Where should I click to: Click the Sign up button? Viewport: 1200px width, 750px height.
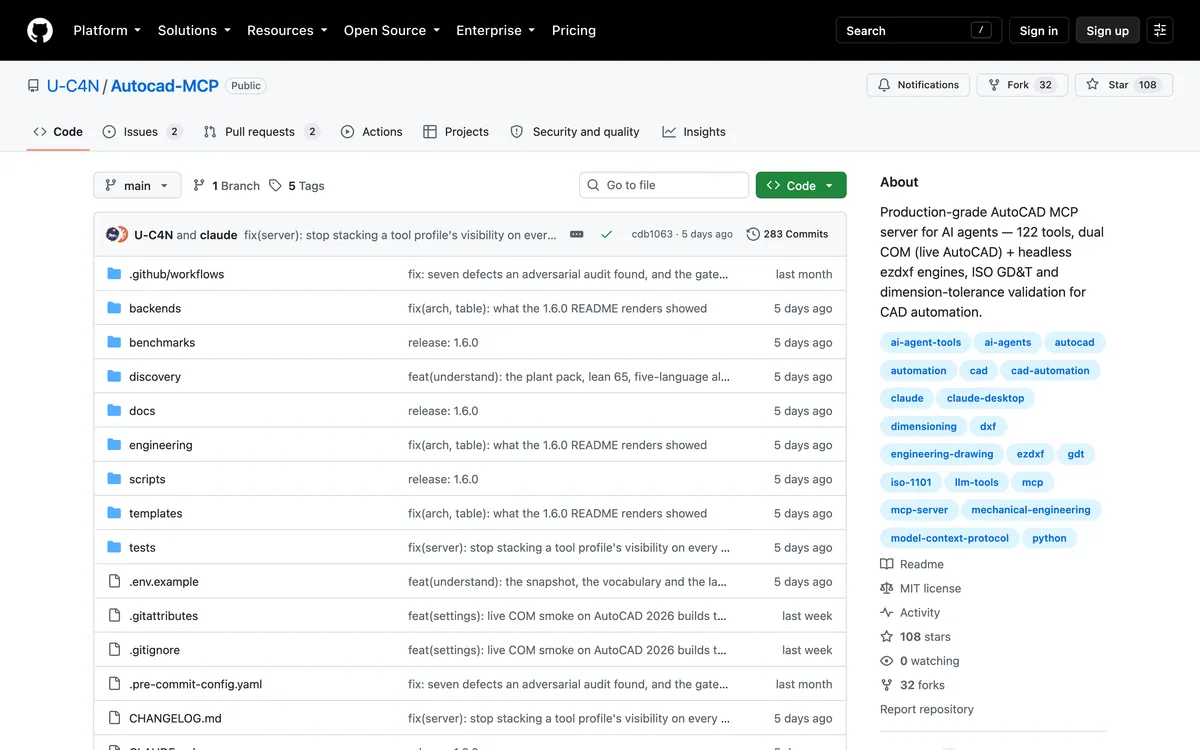point(1108,30)
